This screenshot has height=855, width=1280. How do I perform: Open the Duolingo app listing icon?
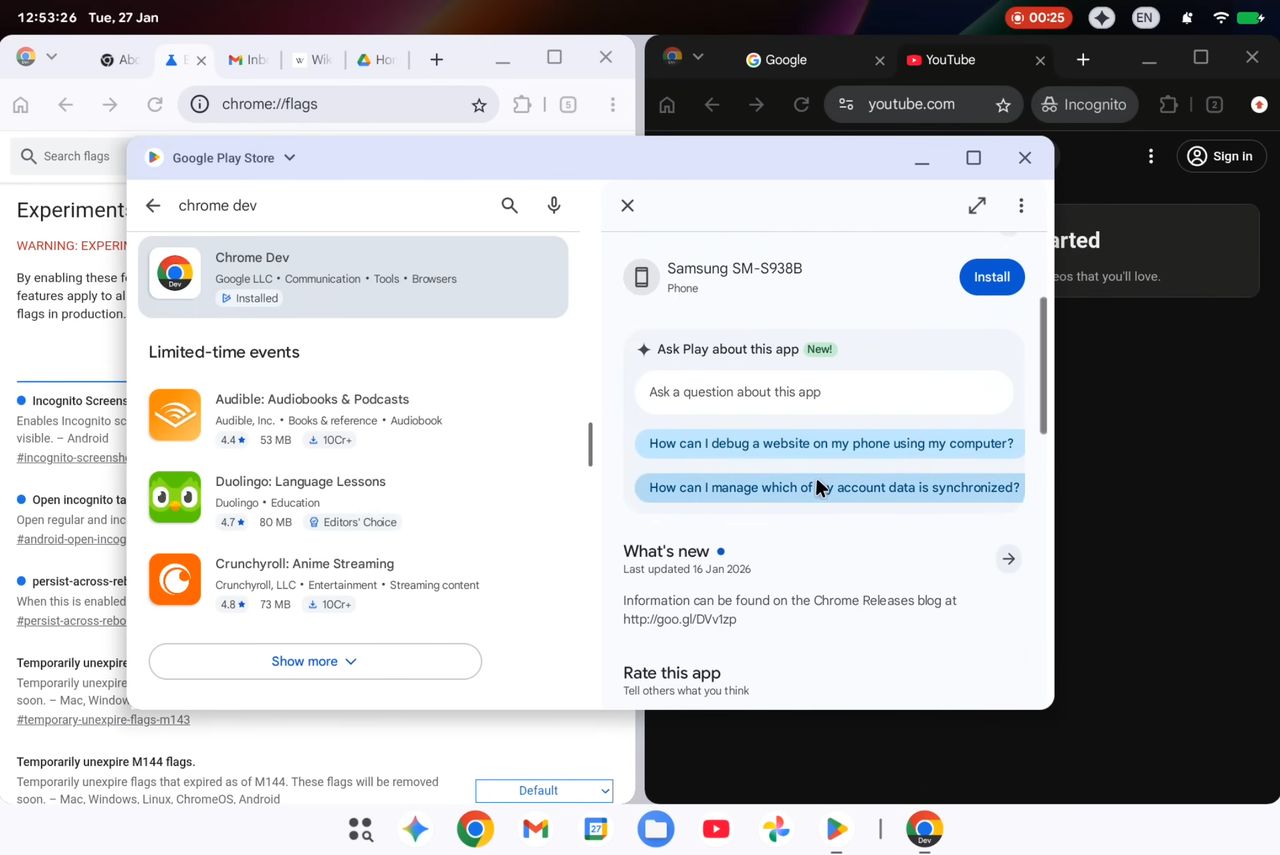pos(175,497)
